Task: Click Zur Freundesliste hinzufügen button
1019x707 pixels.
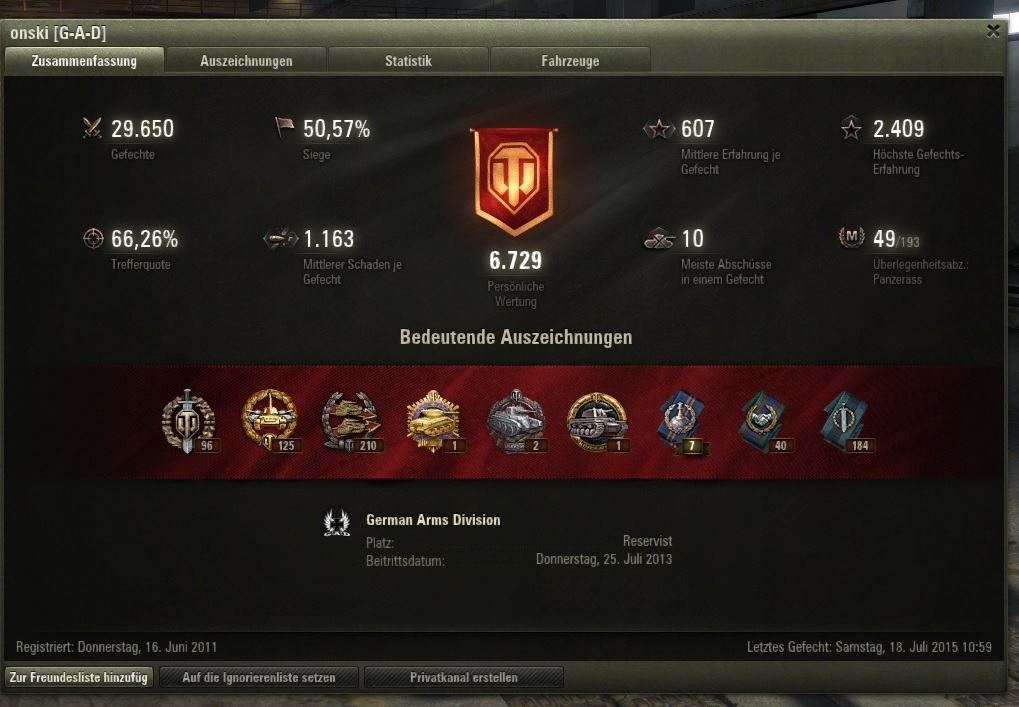Action: (79, 677)
